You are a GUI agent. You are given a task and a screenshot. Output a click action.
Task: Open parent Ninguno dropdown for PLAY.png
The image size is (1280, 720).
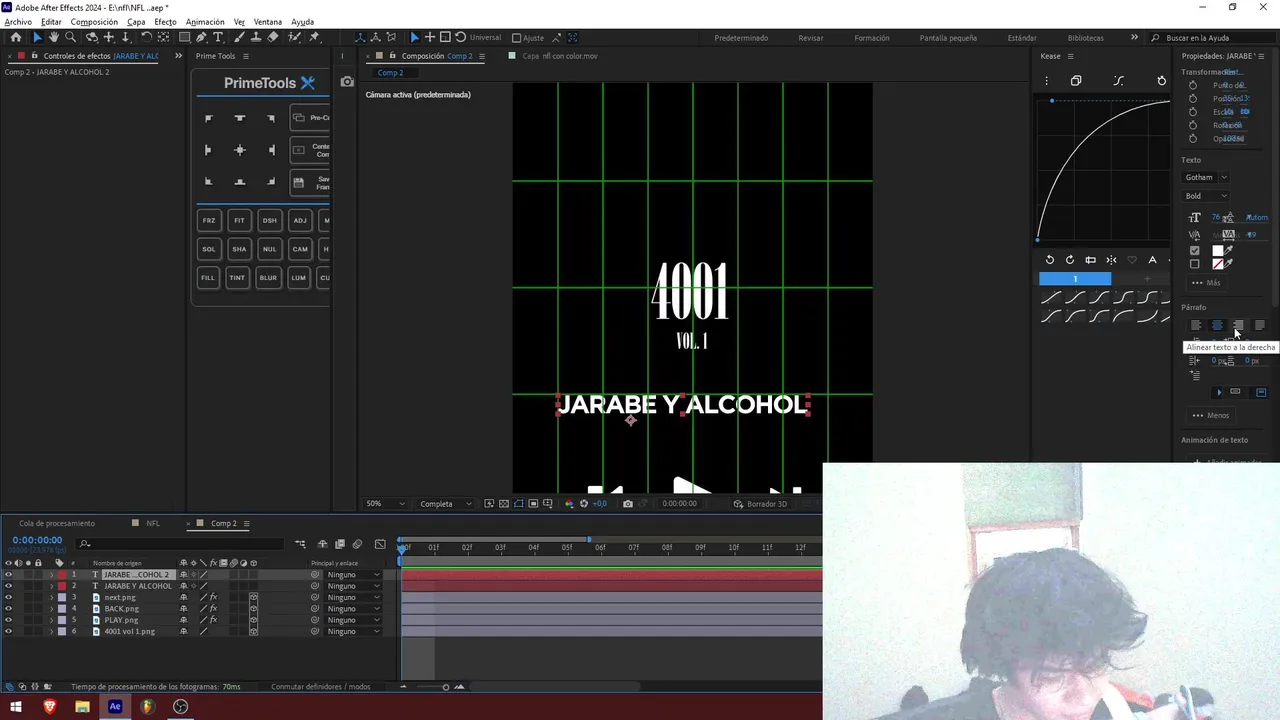(x=353, y=620)
